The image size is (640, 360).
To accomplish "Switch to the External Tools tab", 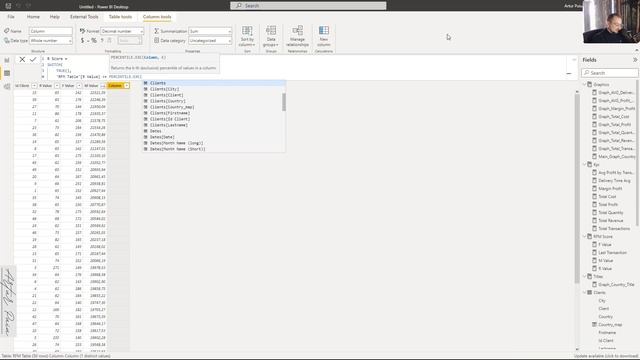I will 84,17.
